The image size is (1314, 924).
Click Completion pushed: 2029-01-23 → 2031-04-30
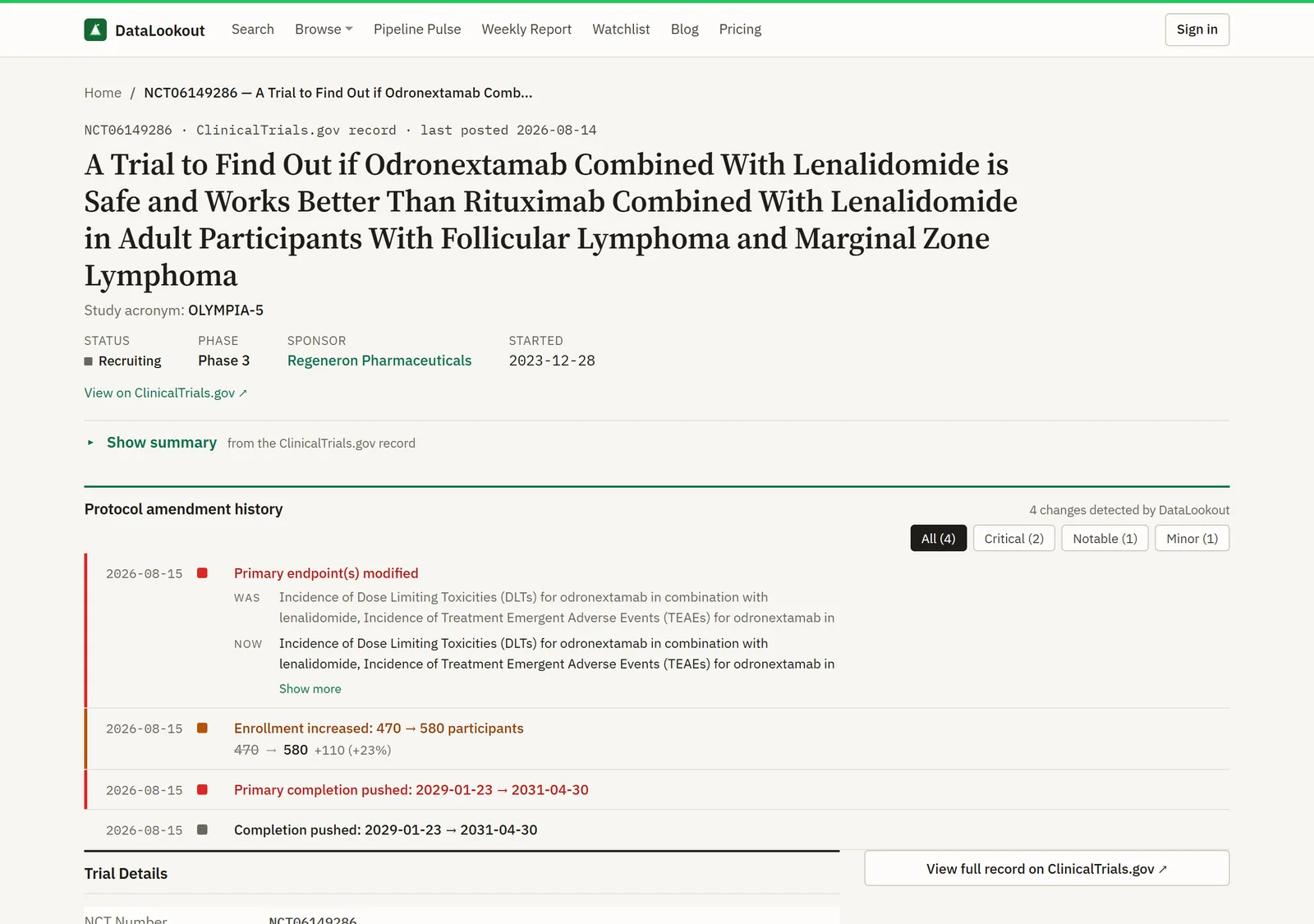[x=386, y=830]
